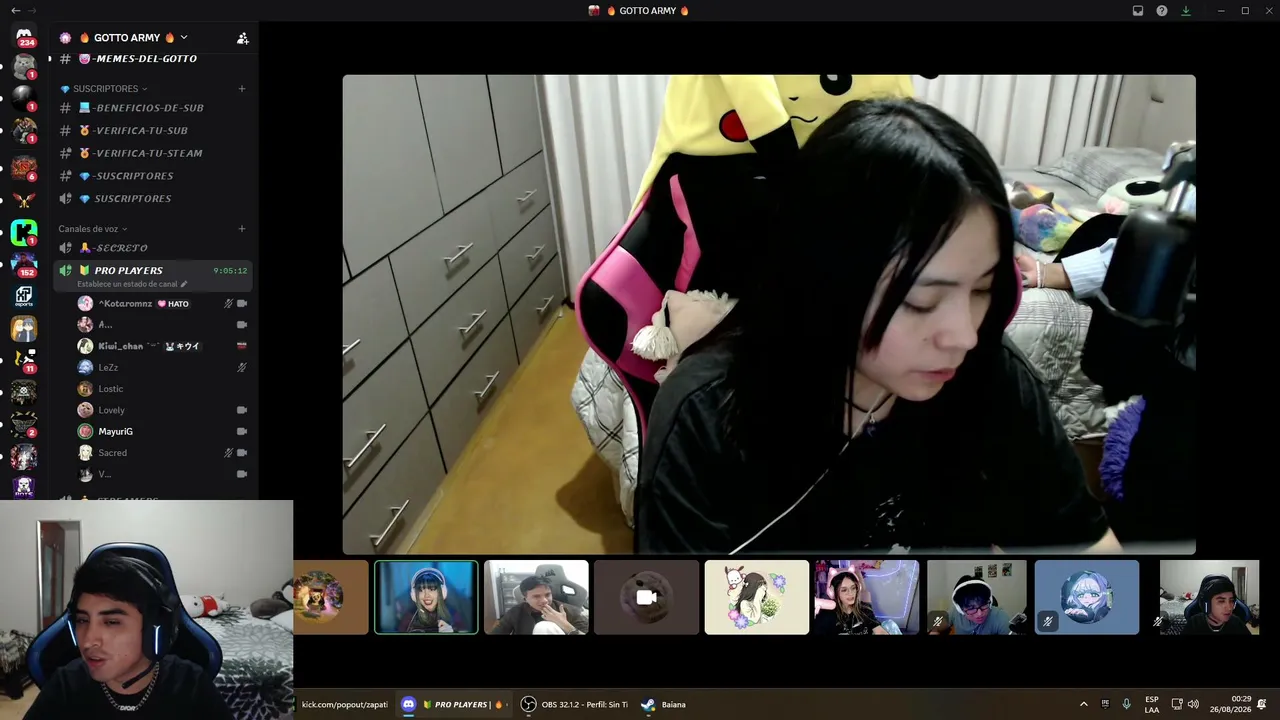Open the server icon with 11 badge
The height and width of the screenshot is (720, 1280).
[x=24, y=361]
